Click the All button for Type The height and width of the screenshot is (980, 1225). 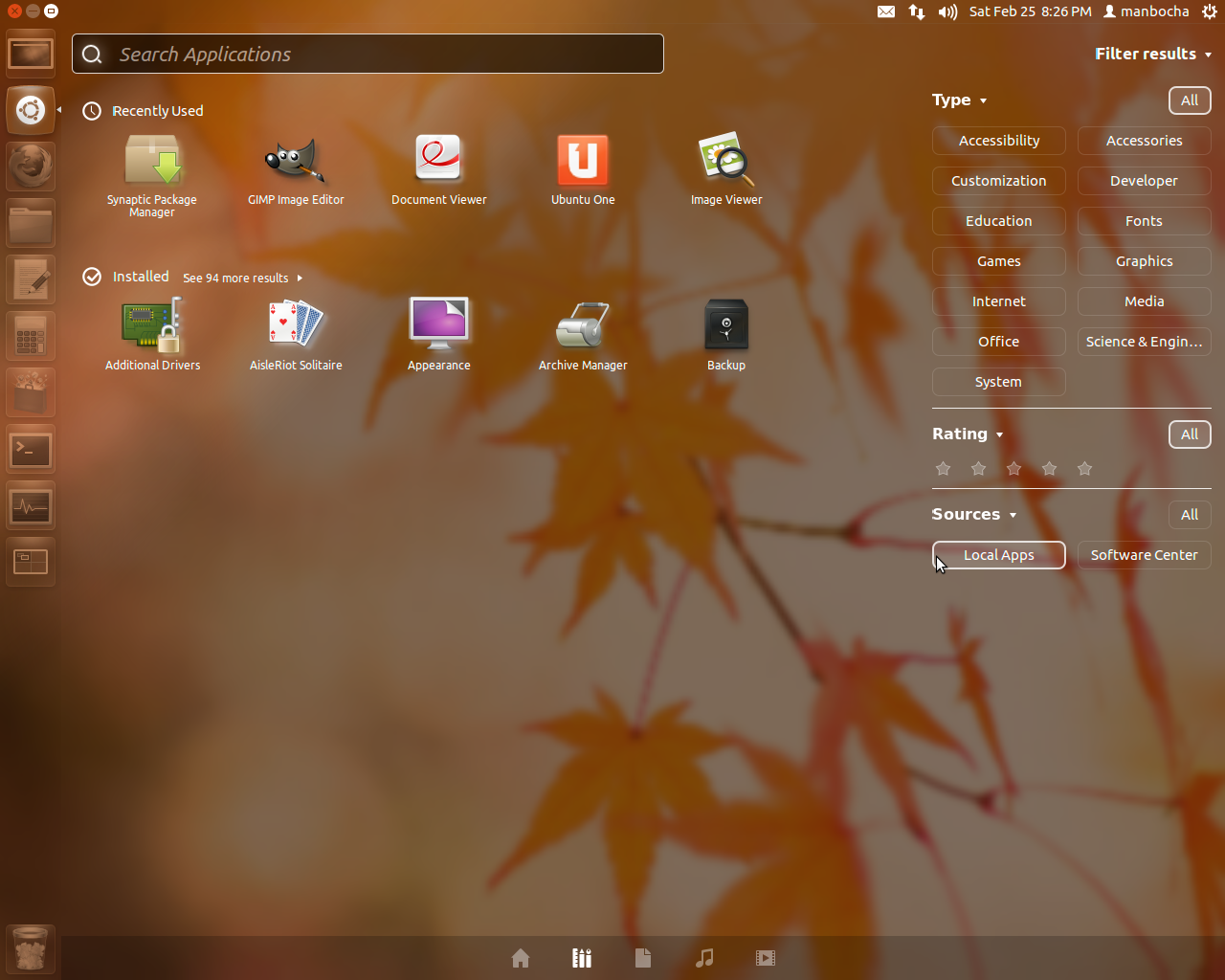(1190, 100)
